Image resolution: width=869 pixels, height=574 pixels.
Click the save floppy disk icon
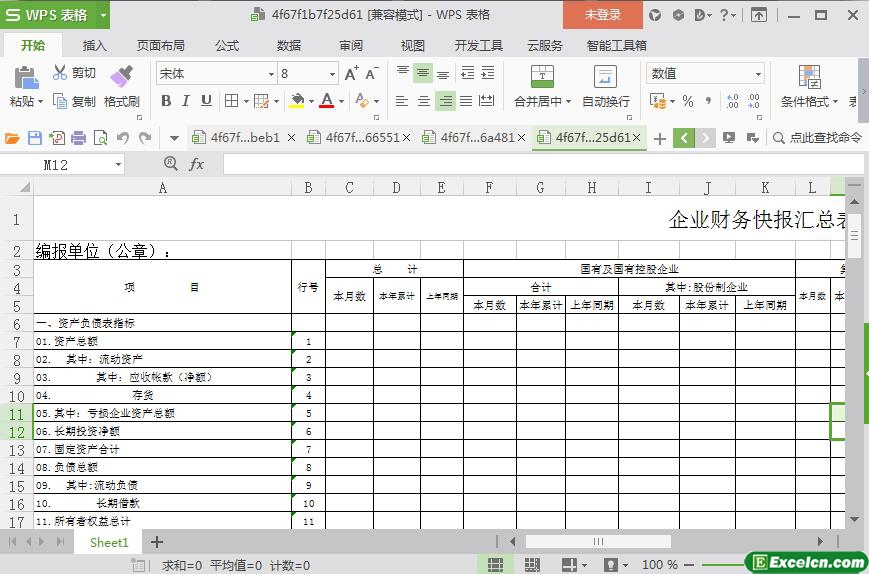35,138
